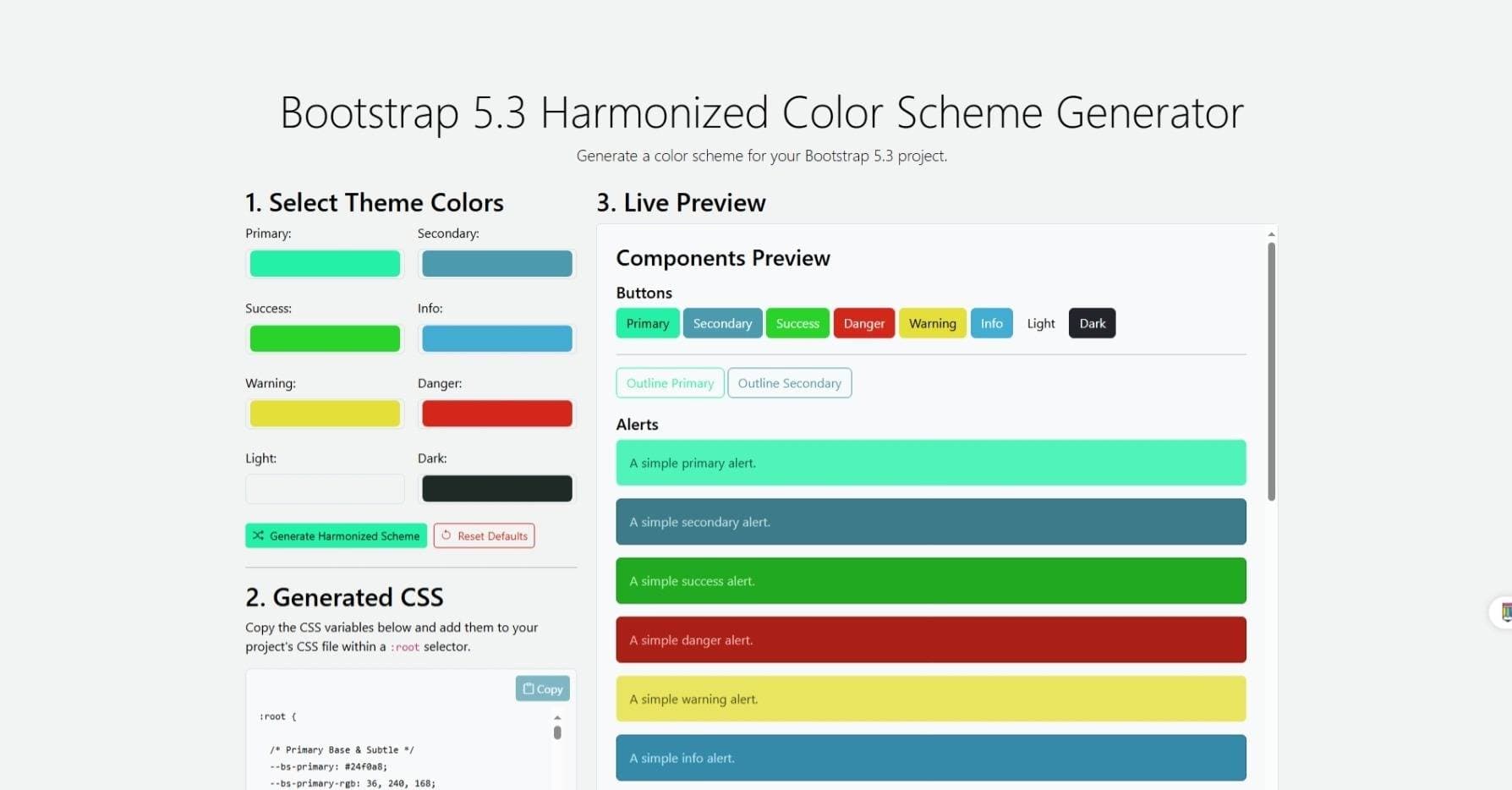Click the 'Alerts' subheading in preview
Viewport: 1512px width, 790px height.
(637, 425)
